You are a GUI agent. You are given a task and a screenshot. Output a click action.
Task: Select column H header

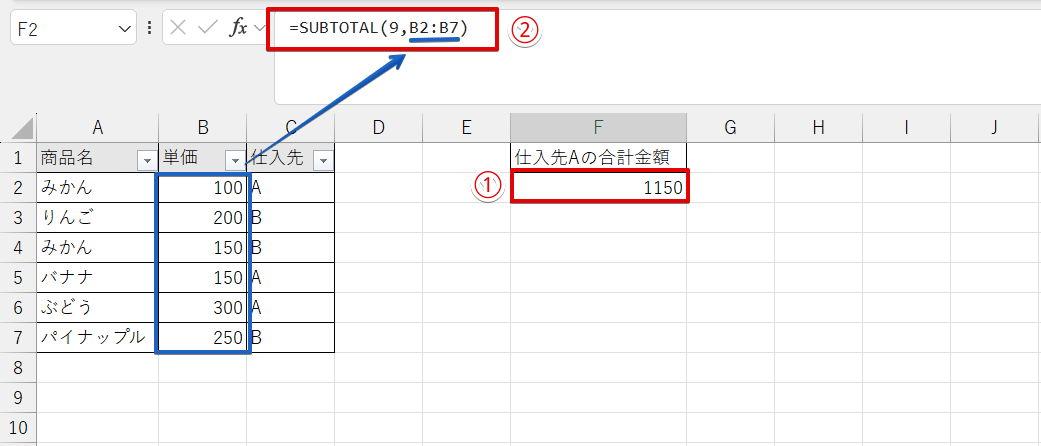(818, 127)
